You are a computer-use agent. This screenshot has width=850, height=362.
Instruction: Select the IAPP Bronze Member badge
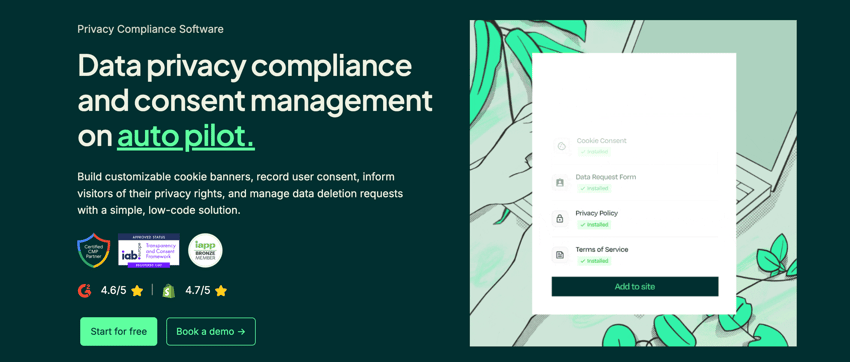[205, 250]
